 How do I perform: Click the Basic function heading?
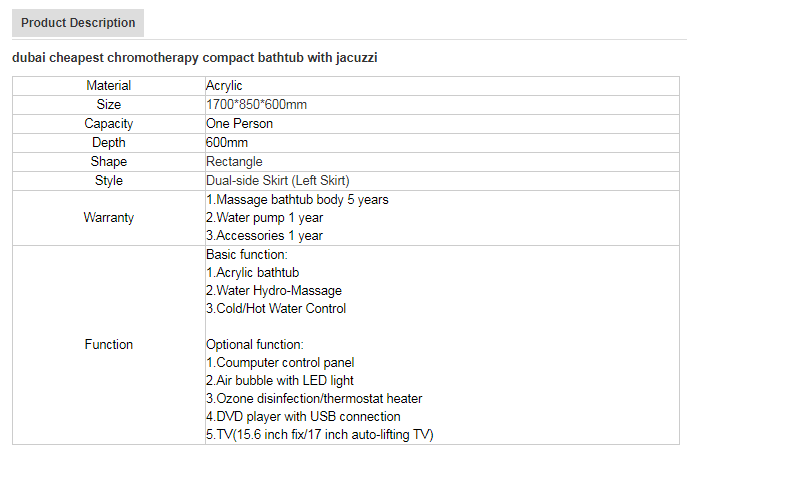(247, 254)
